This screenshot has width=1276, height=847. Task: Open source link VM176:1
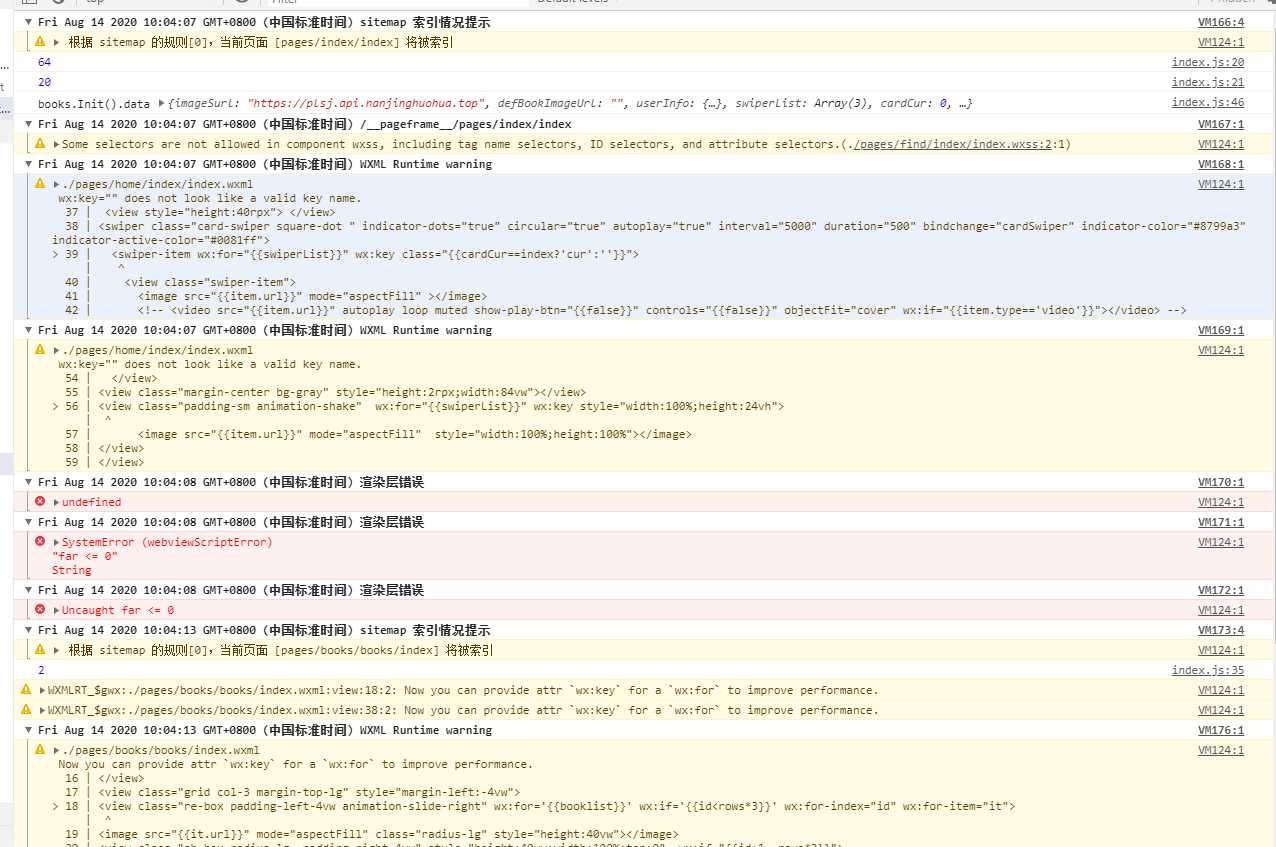tap(1221, 730)
